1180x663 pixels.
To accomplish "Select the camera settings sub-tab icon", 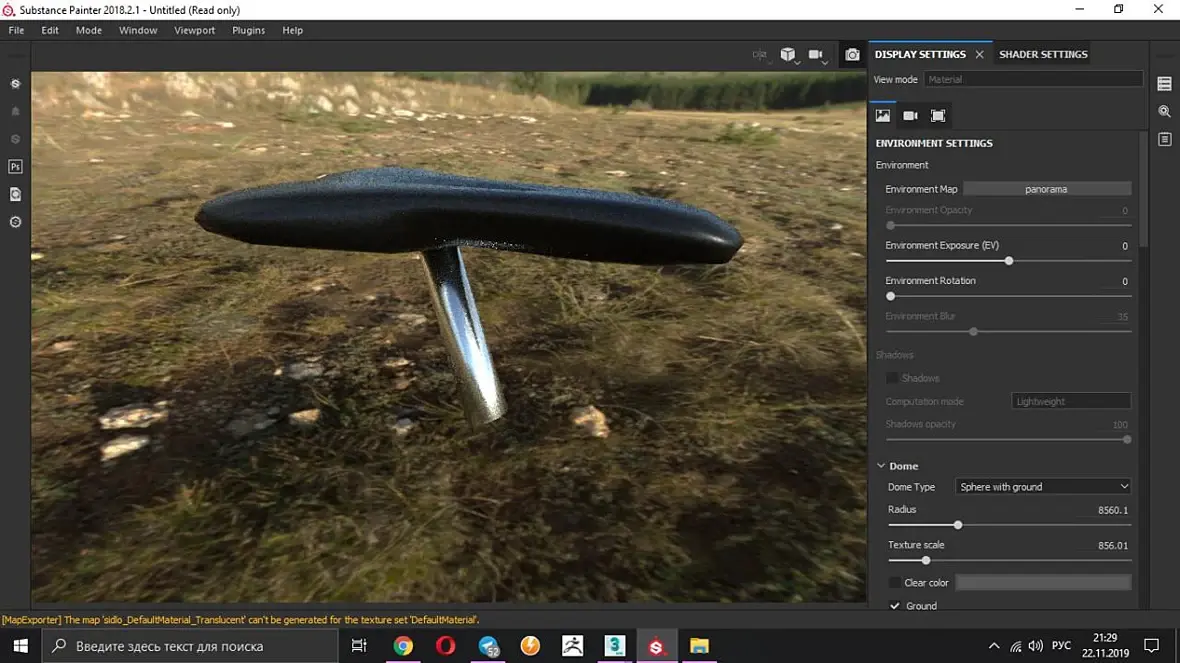I will pyautogui.click(x=910, y=116).
